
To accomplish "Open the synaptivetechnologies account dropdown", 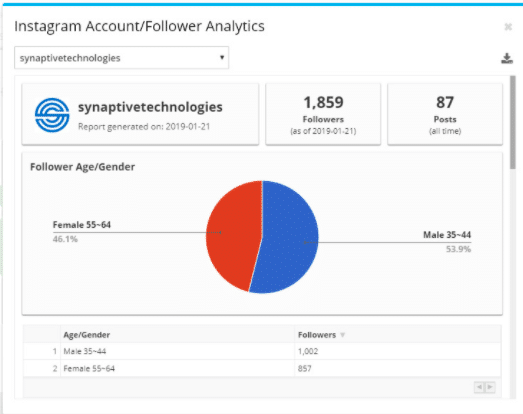I will (121, 58).
